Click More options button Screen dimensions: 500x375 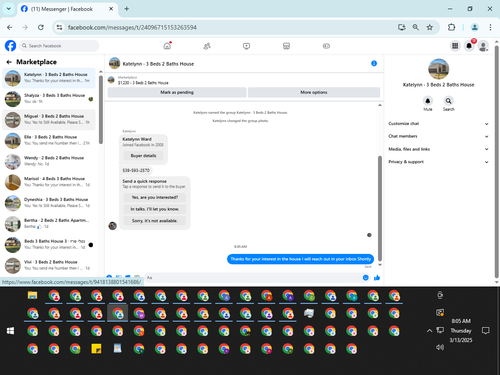(314, 92)
